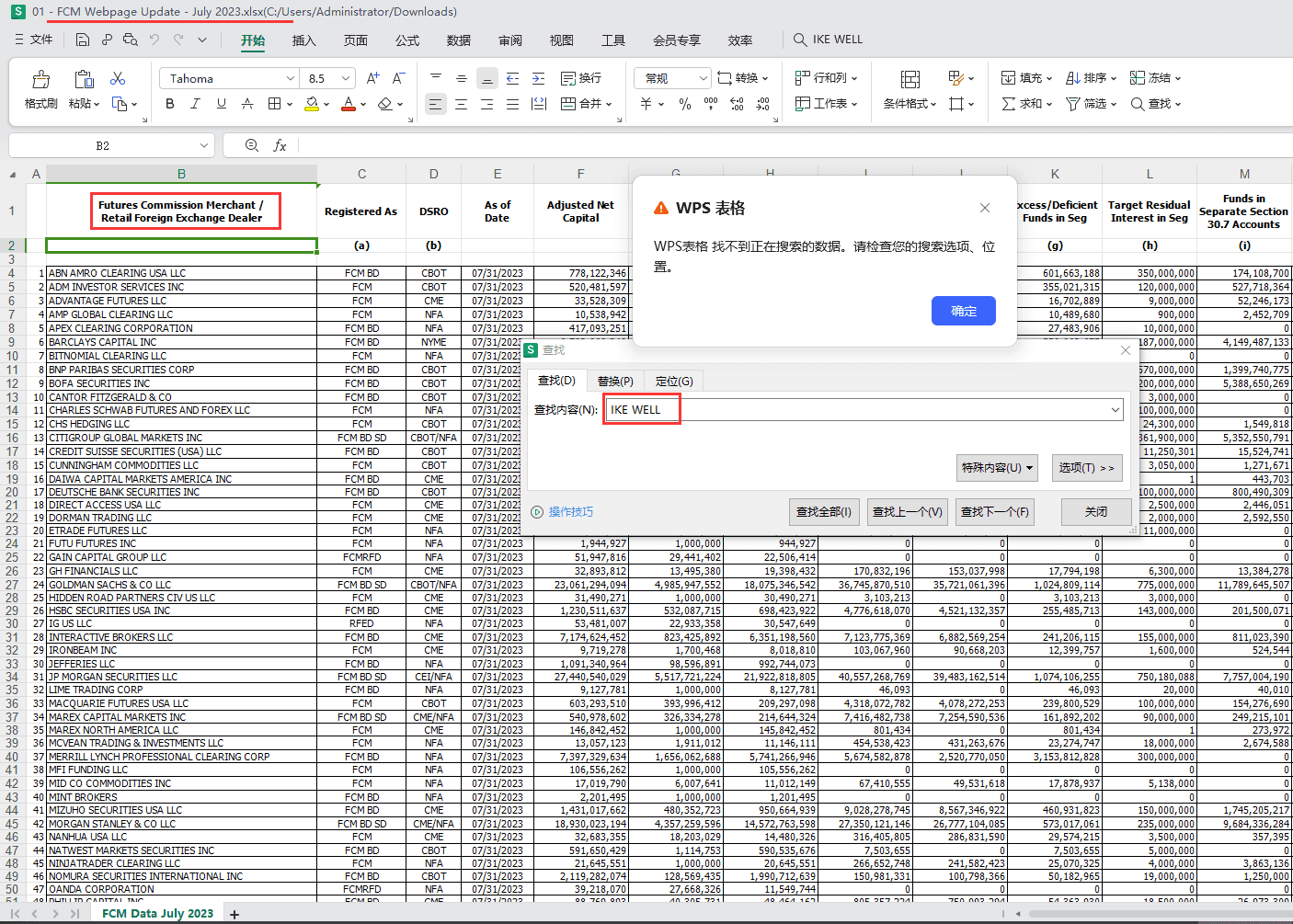Click the AutoSum (求和) sigma icon

1009,104
